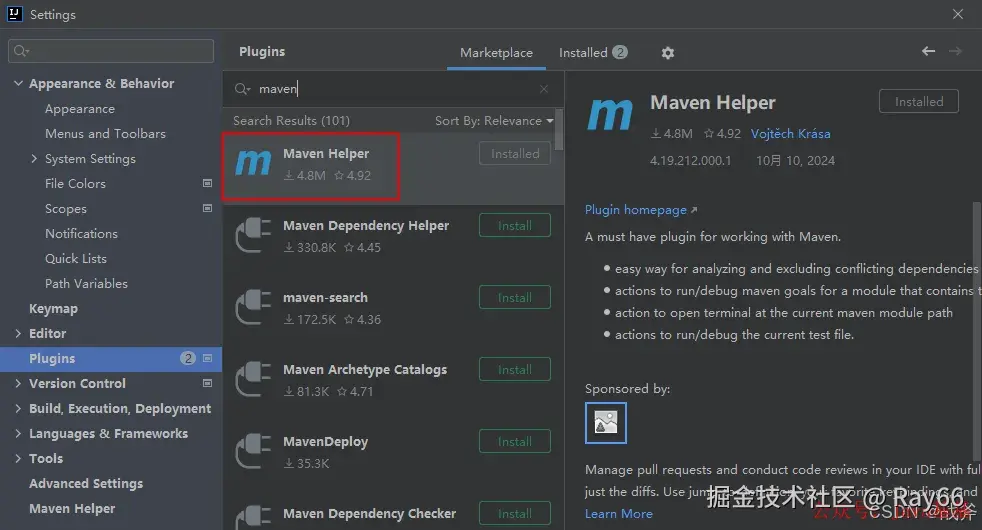Select the Plugins settings item
982x530 pixels.
[x=111, y=358]
